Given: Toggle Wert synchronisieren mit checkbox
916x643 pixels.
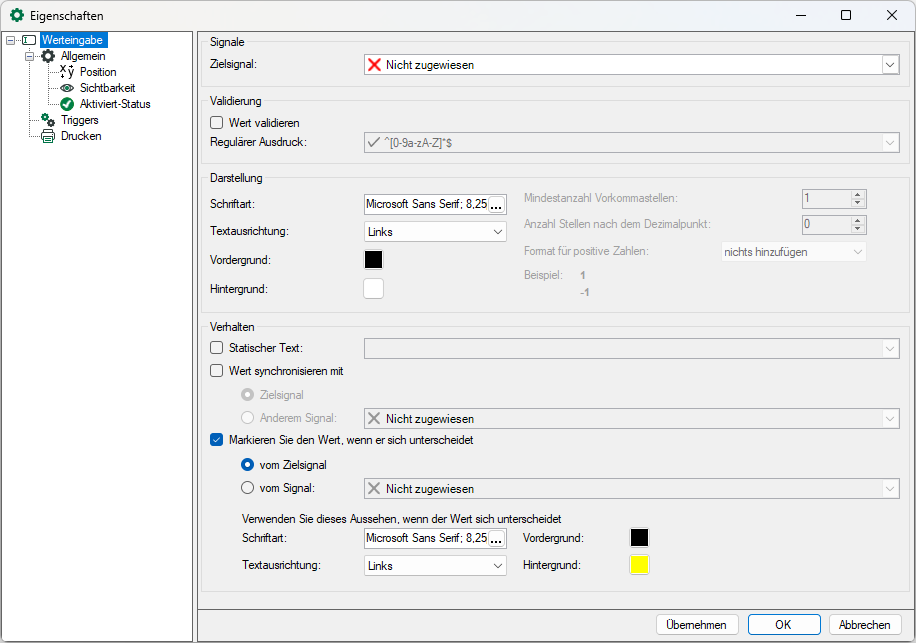Looking at the screenshot, I should click(x=216, y=371).
